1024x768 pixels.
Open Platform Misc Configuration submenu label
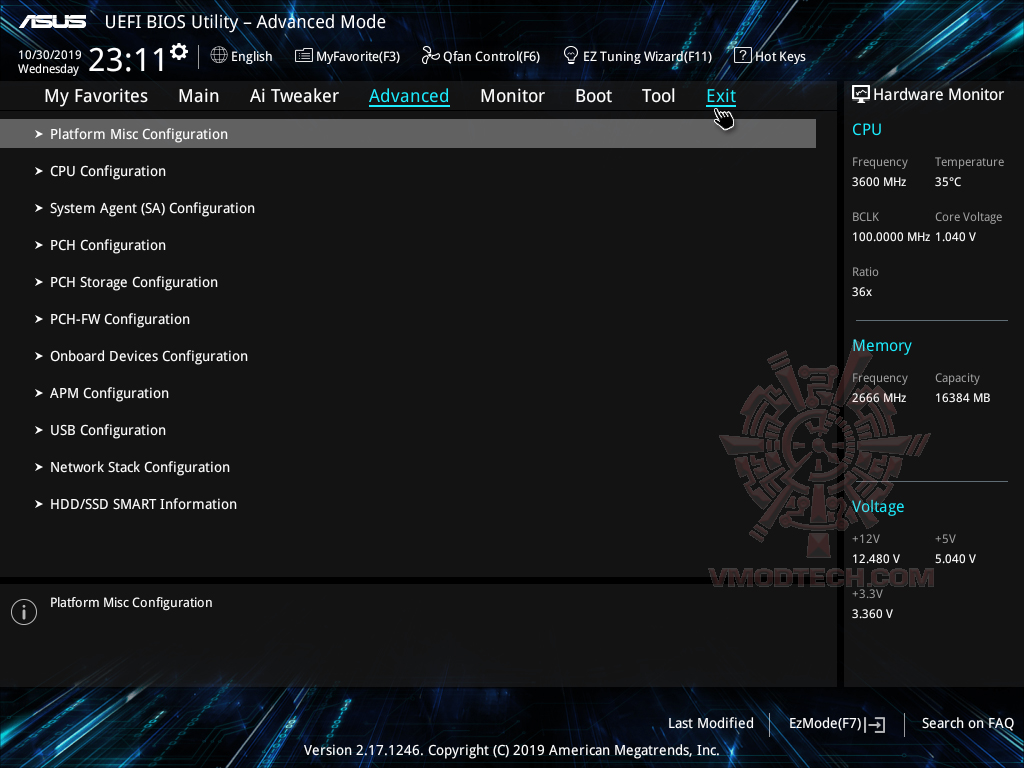point(139,135)
